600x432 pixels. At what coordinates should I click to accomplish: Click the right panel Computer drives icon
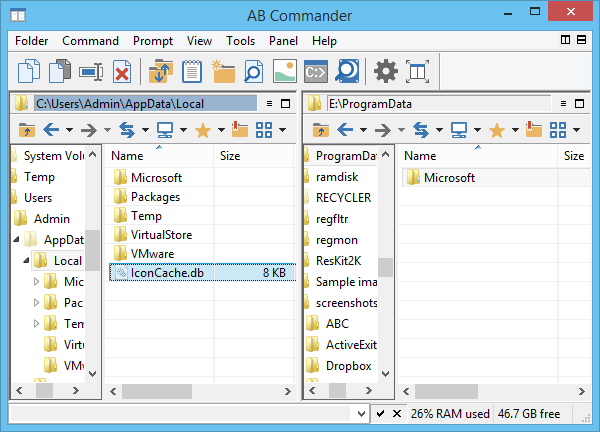459,130
